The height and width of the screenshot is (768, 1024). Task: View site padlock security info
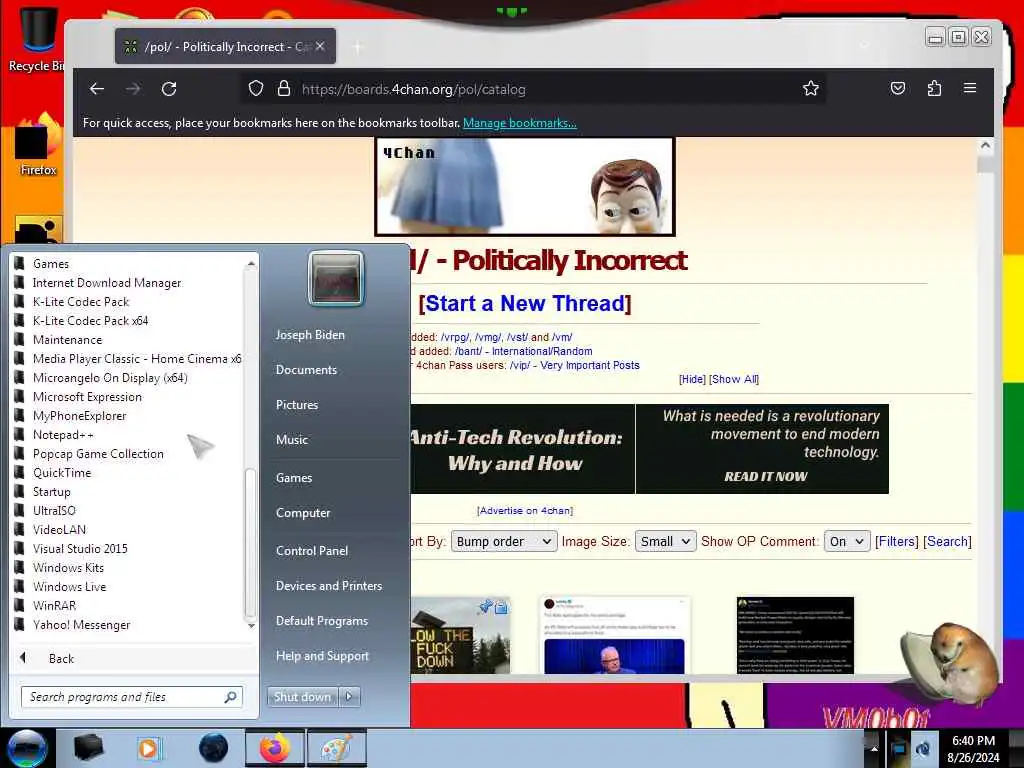[283, 88]
